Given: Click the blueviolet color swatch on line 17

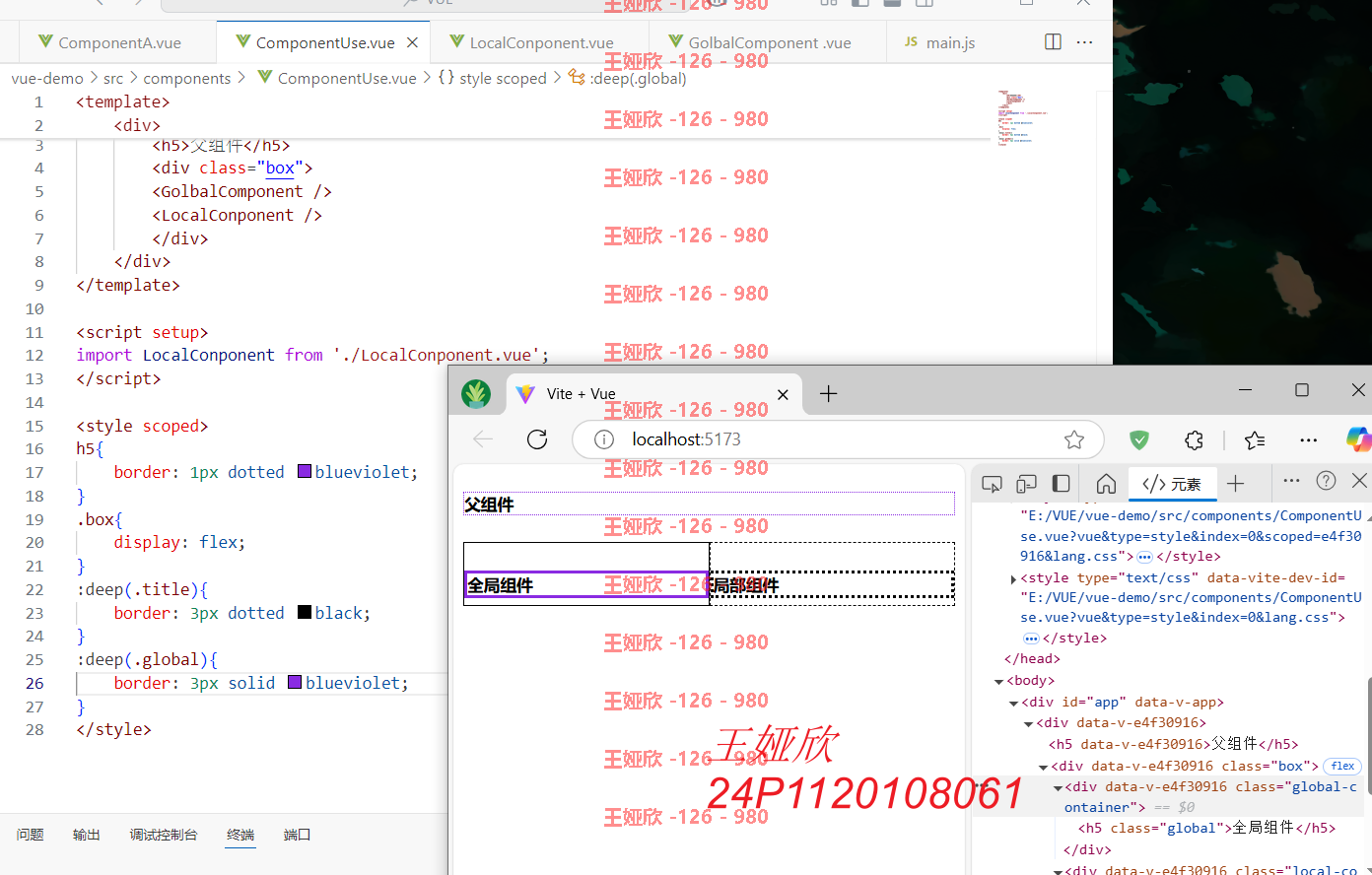Looking at the screenshot, I should point(305,471).
